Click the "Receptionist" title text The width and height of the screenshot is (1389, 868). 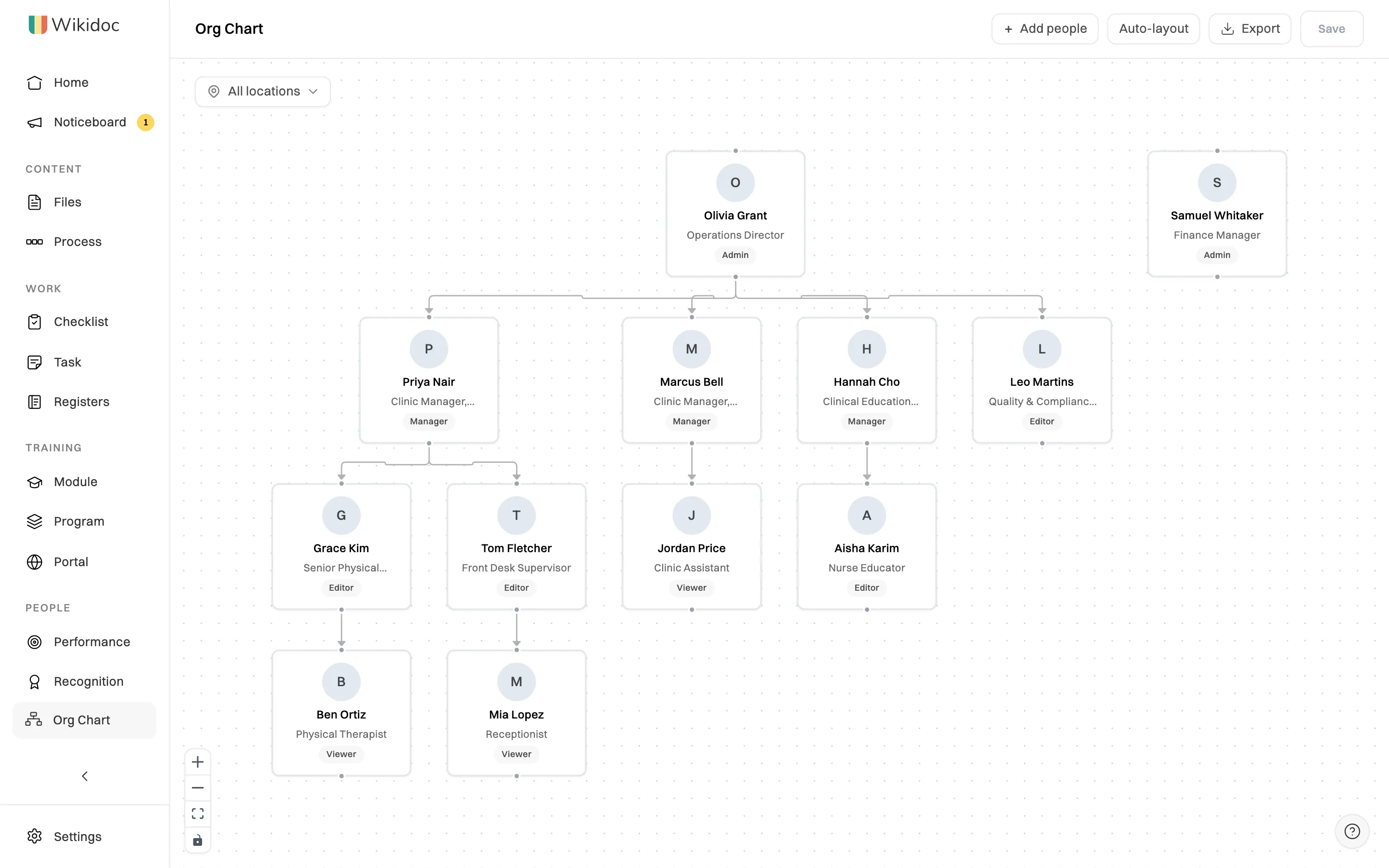[517, 734]
